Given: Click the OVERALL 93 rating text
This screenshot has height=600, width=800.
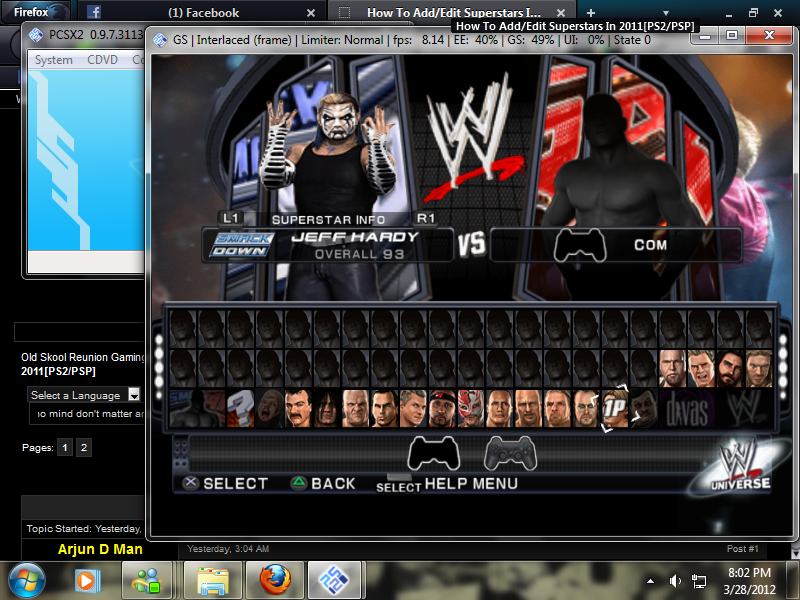Looking at the screenshot, I should [x=359, y=254].
